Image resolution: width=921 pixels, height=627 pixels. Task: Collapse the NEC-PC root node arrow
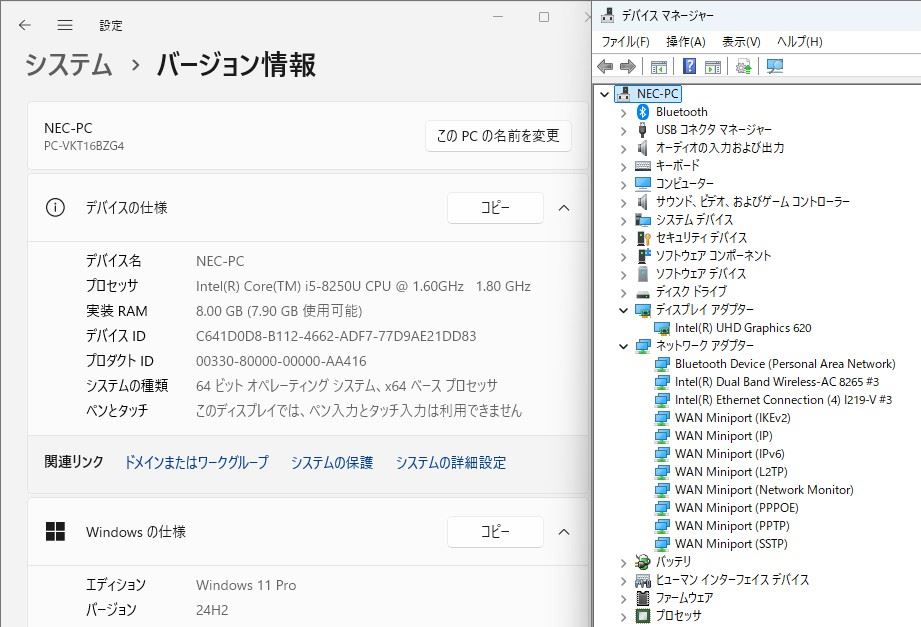point(604,94)
